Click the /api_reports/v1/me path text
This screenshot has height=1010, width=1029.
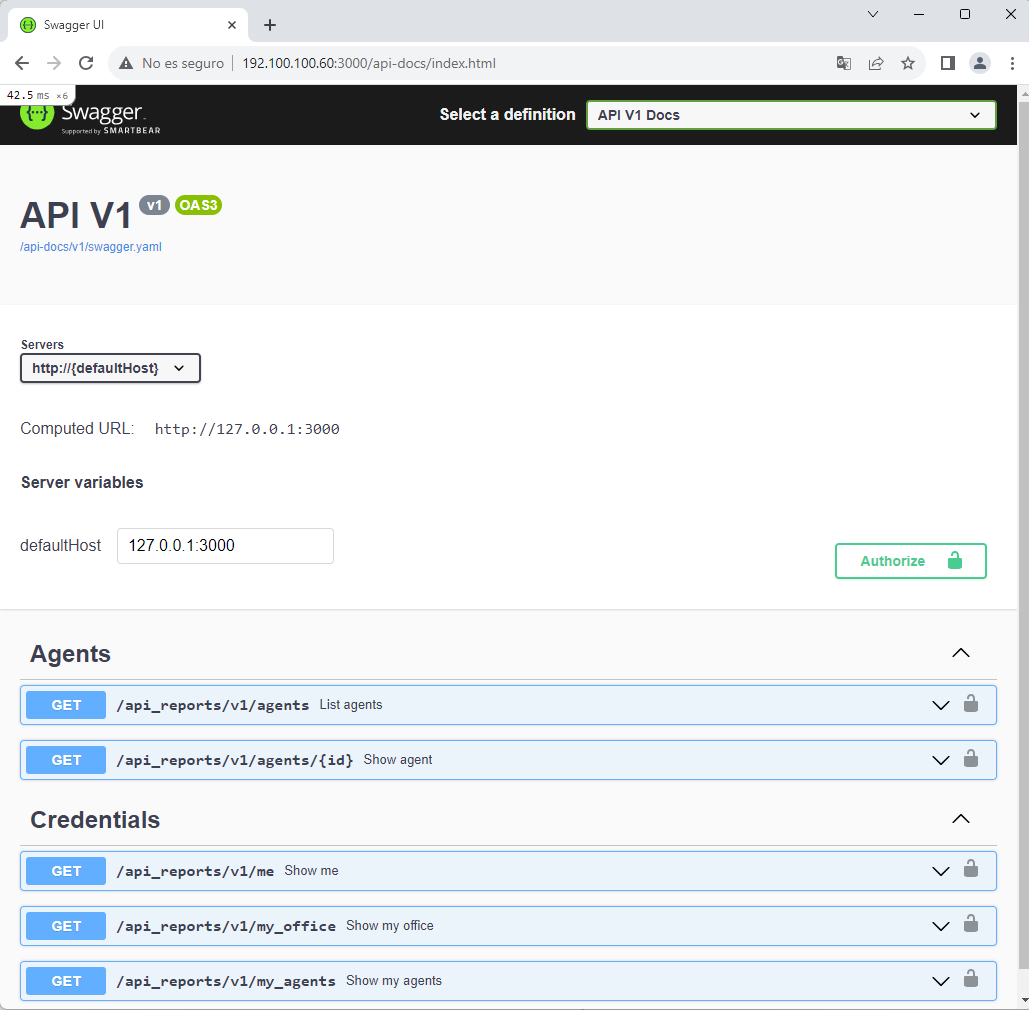195,871
